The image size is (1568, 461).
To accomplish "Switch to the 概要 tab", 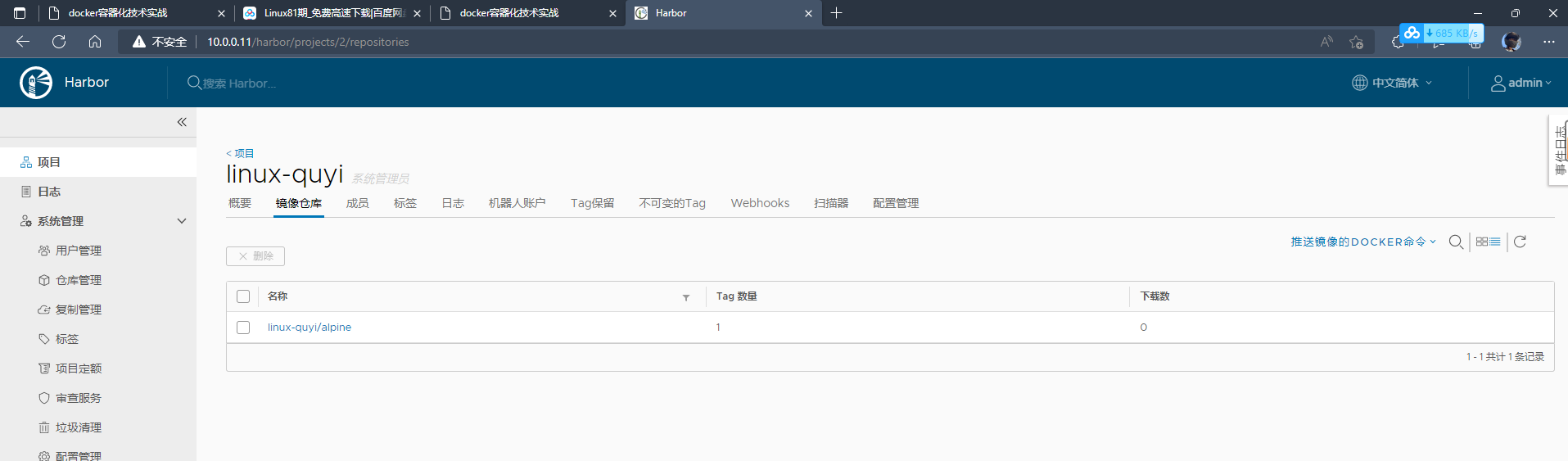I will pos(240,203).
